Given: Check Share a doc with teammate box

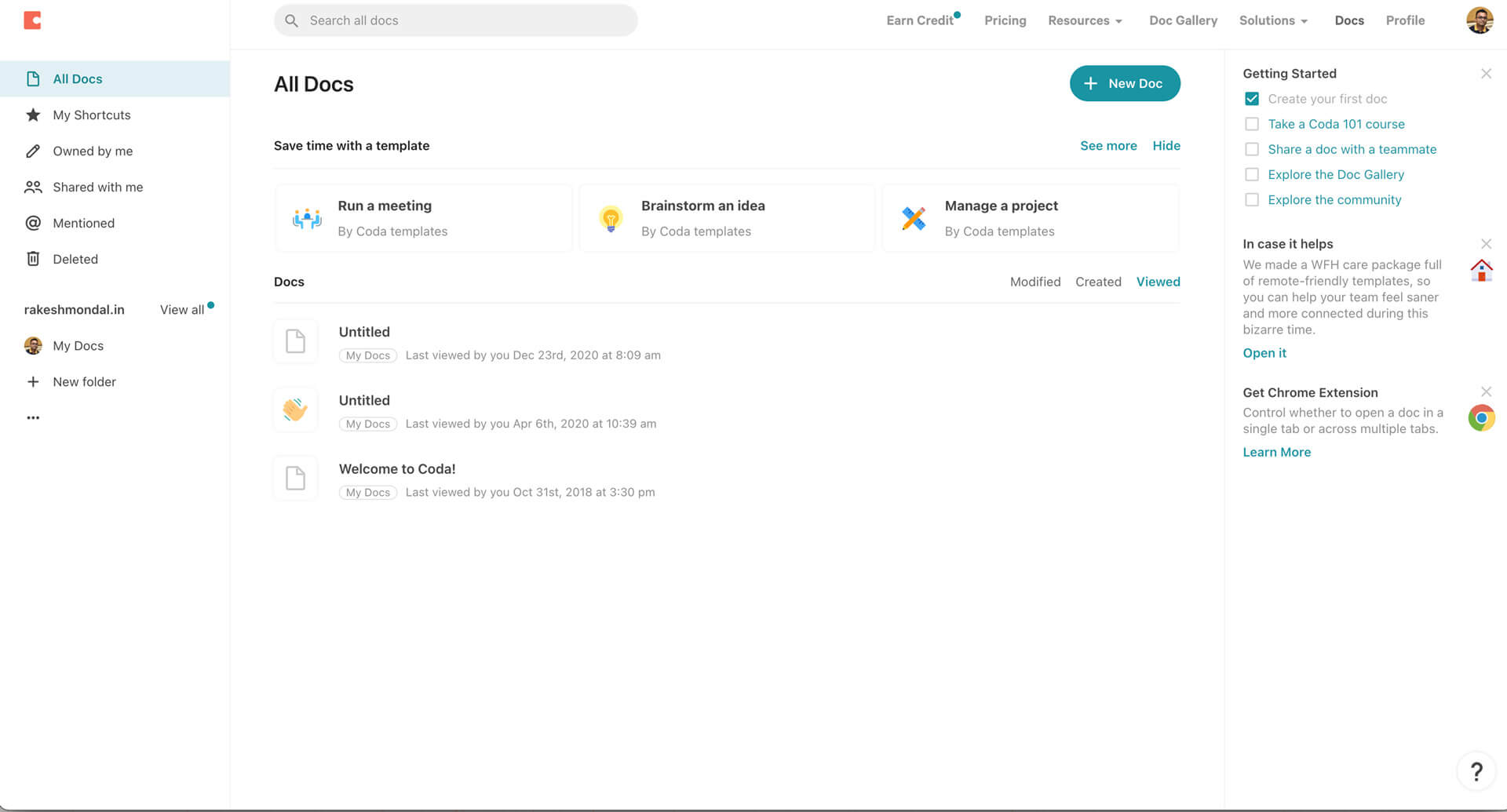Looking at the screenshot, I should point(1252,149).
